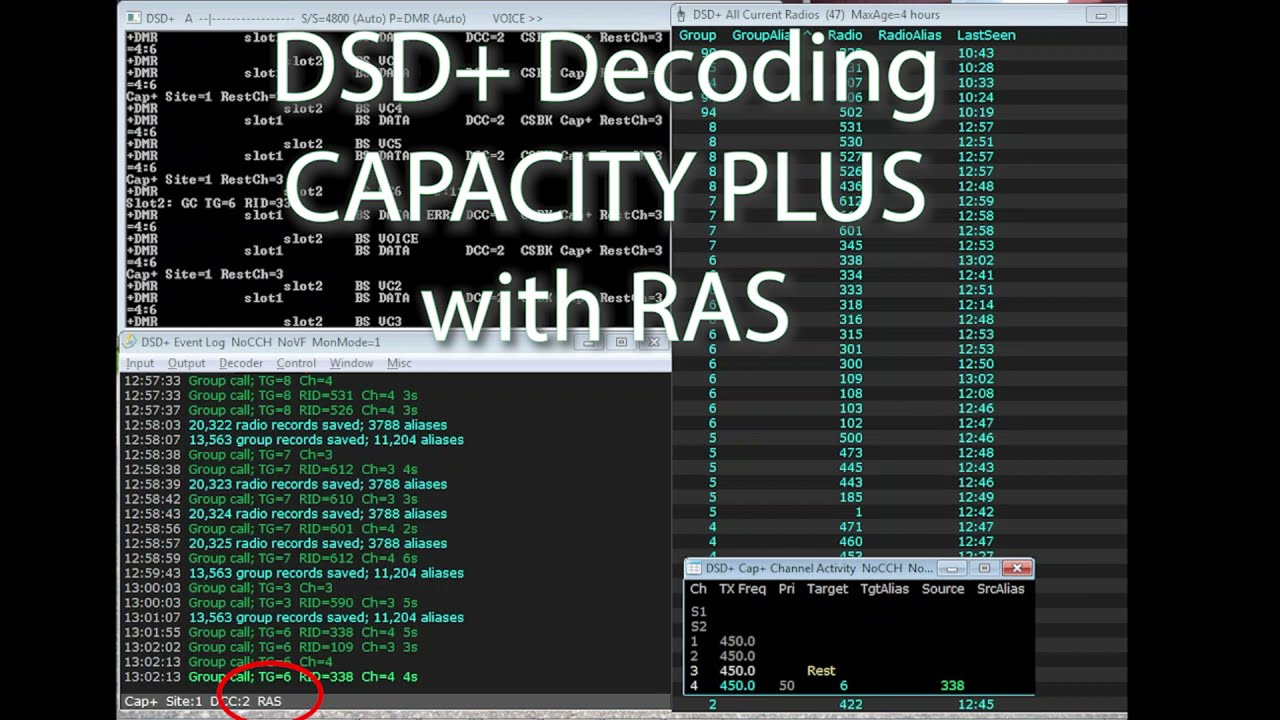Viewport: 1280px width, 720px height.
Task: Sort by the RadioAlias column header
Action: click(910, 35)
